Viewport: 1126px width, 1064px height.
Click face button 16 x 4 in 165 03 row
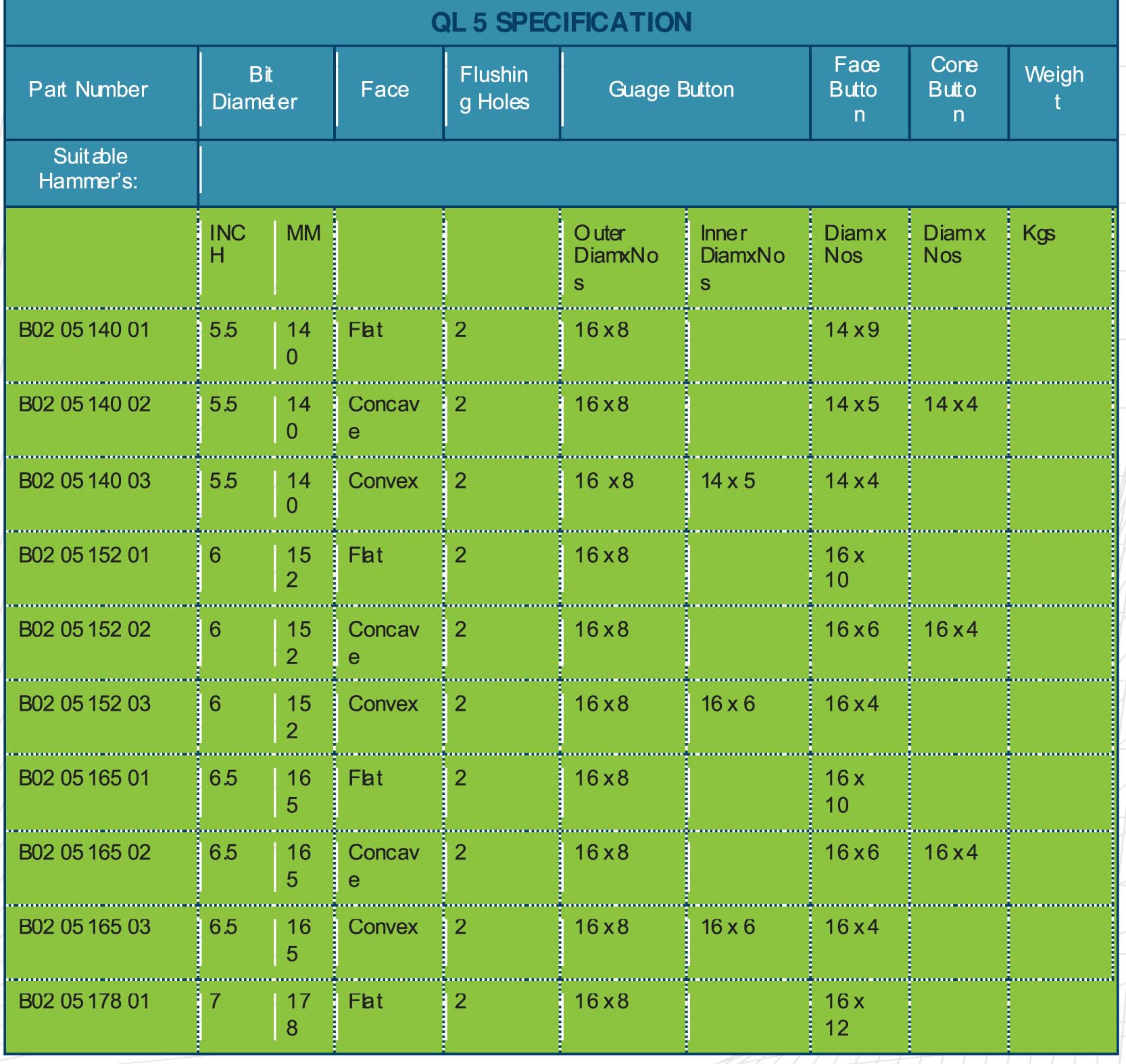point(852,926)
